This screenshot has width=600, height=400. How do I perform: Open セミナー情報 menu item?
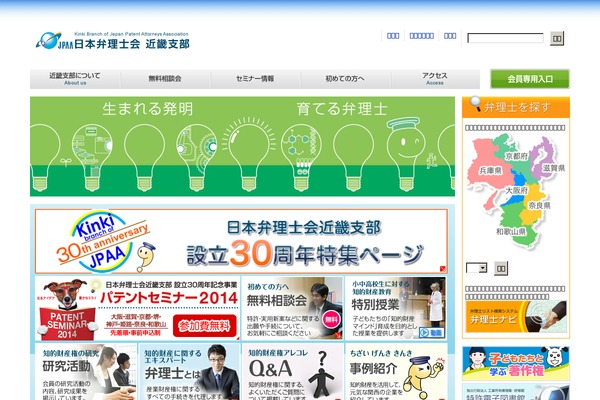click(255, 79)
